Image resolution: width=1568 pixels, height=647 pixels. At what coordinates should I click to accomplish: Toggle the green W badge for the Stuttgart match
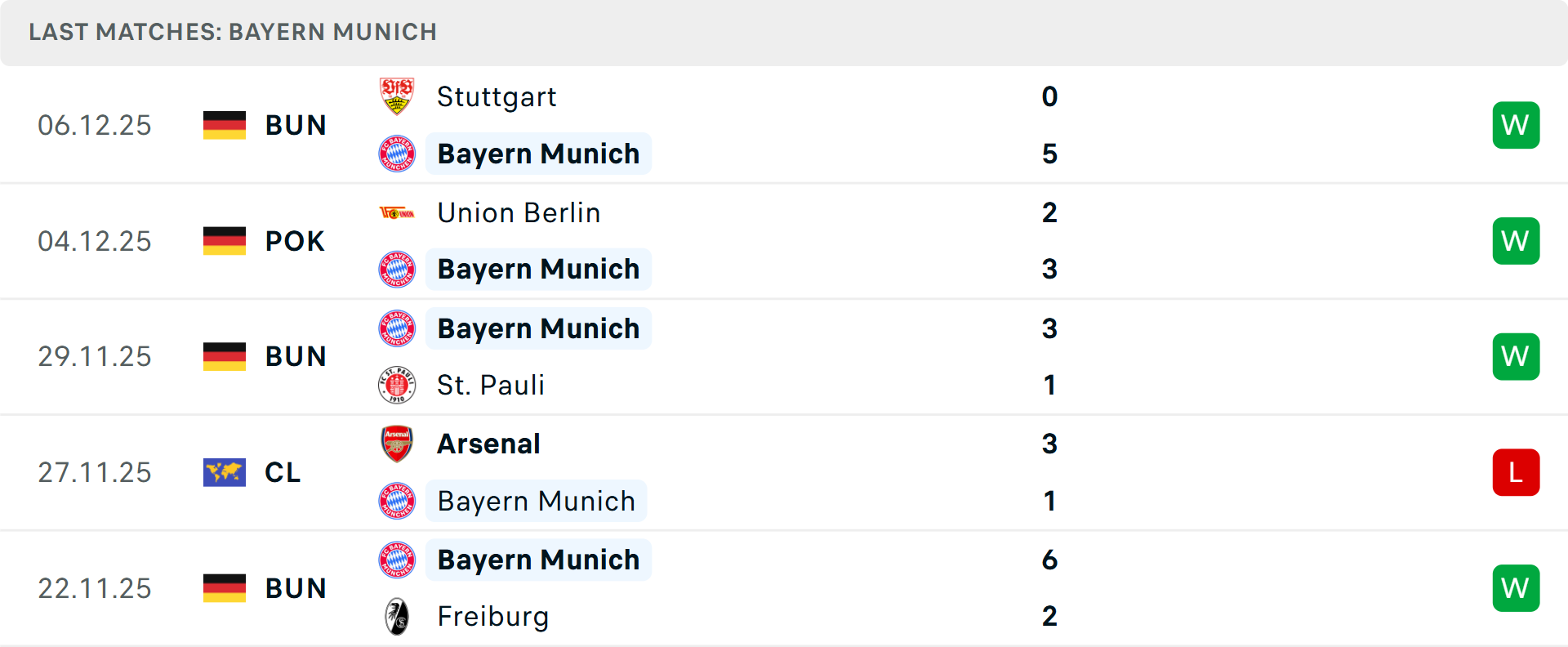click(x=1516, y=124)
